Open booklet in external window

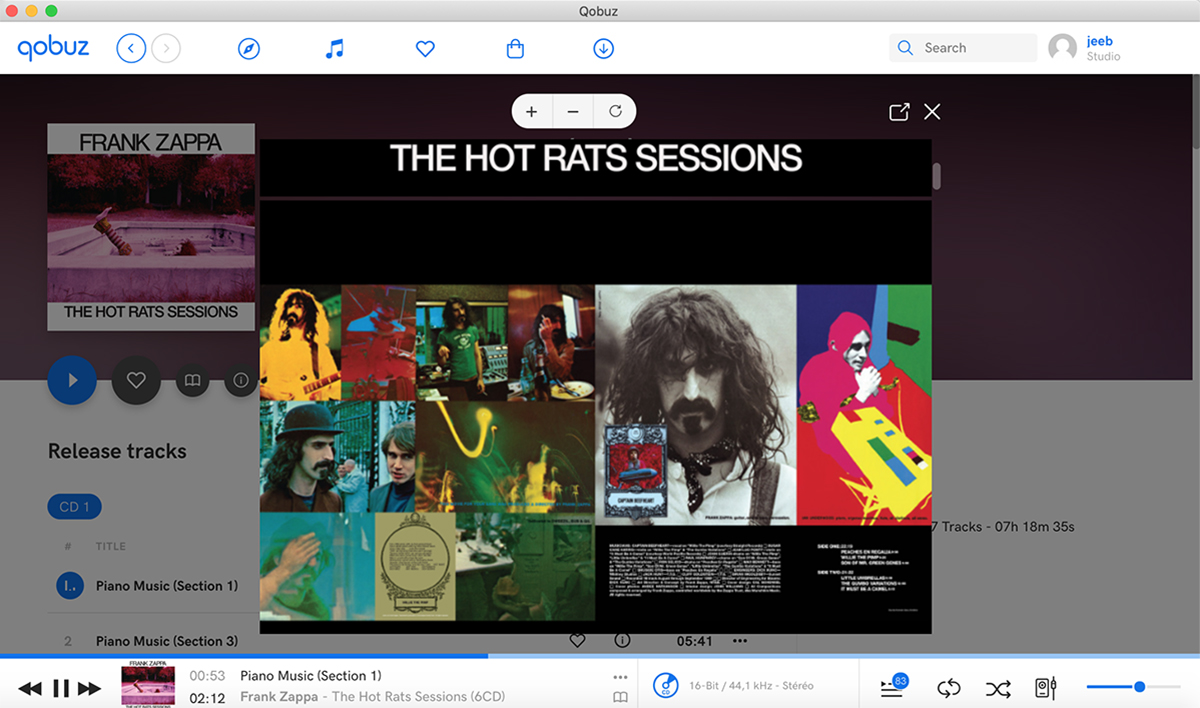tap(899, 112)
